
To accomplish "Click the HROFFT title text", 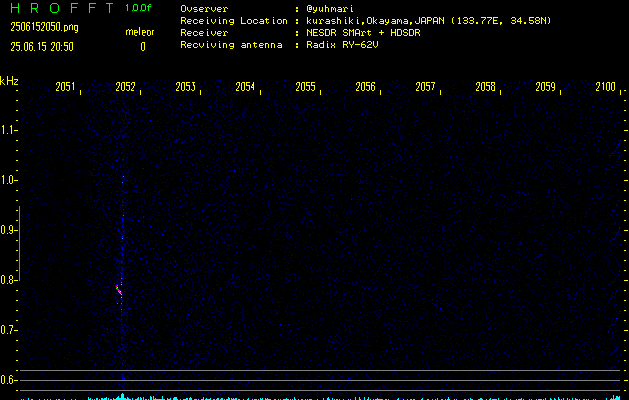I will pyautogui.click(x=62, y=8).
